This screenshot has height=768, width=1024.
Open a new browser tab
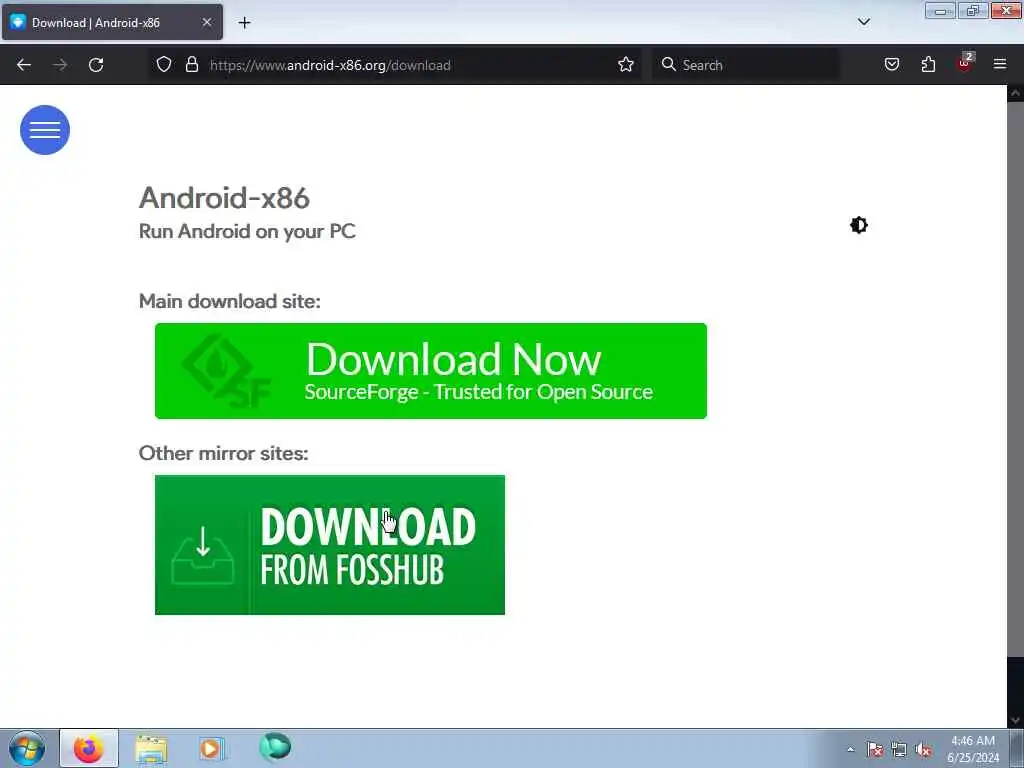click(244, 23)
